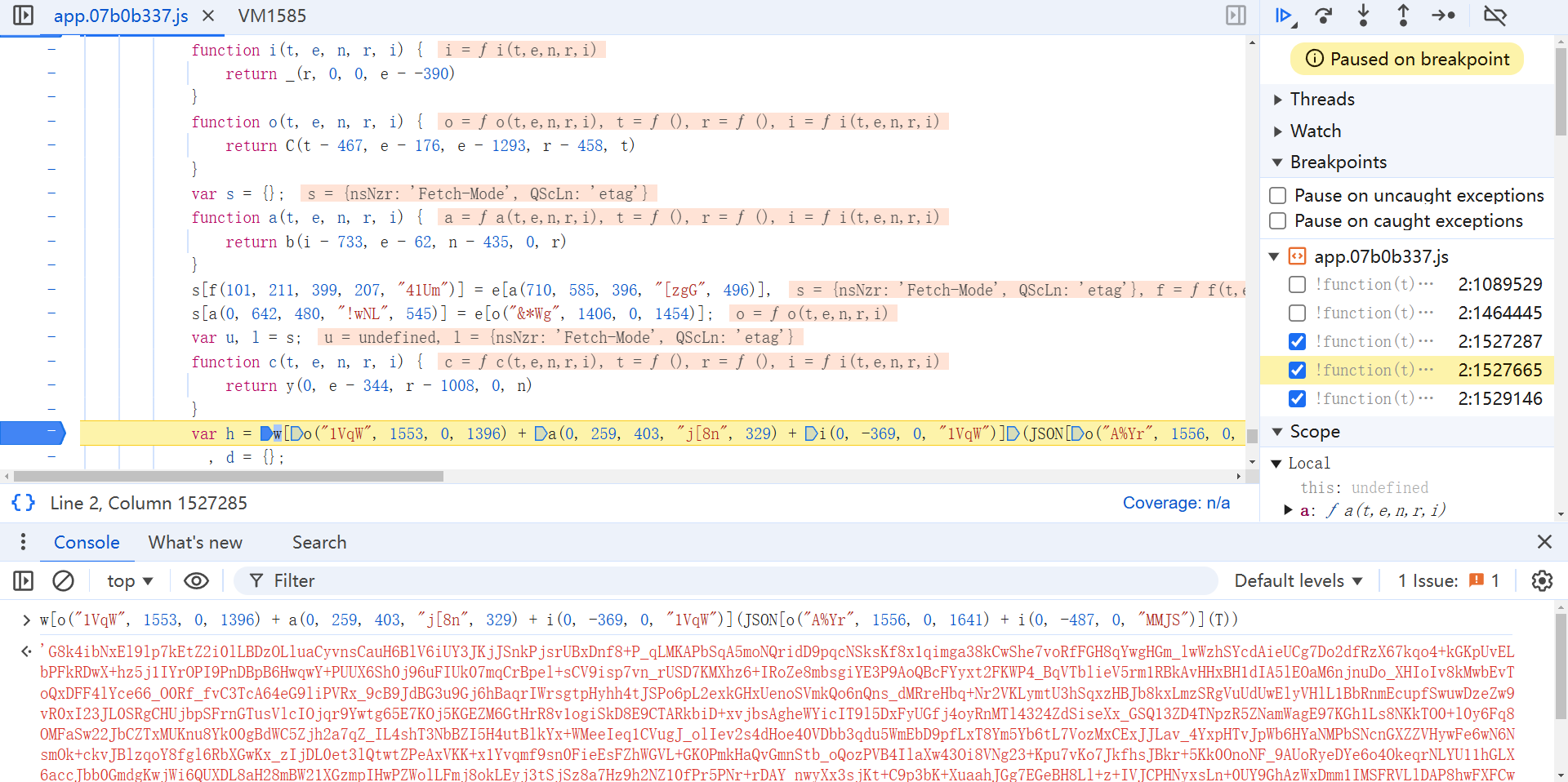Image resolution: width=1568 pixels, height=782 pixels.
Task: Step out of current function
Action: click(x=1403, y=16)
